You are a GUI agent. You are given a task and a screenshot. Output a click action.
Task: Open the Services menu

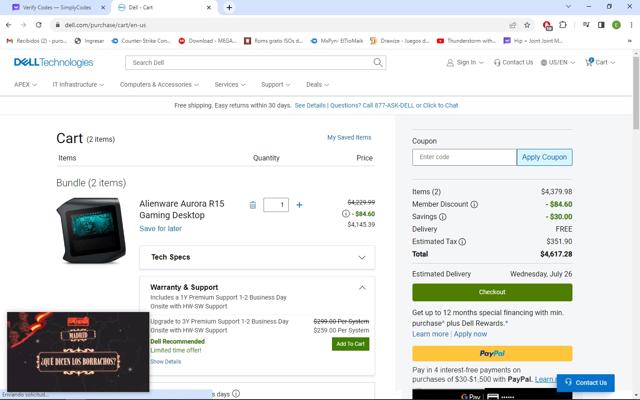point(230,84)
